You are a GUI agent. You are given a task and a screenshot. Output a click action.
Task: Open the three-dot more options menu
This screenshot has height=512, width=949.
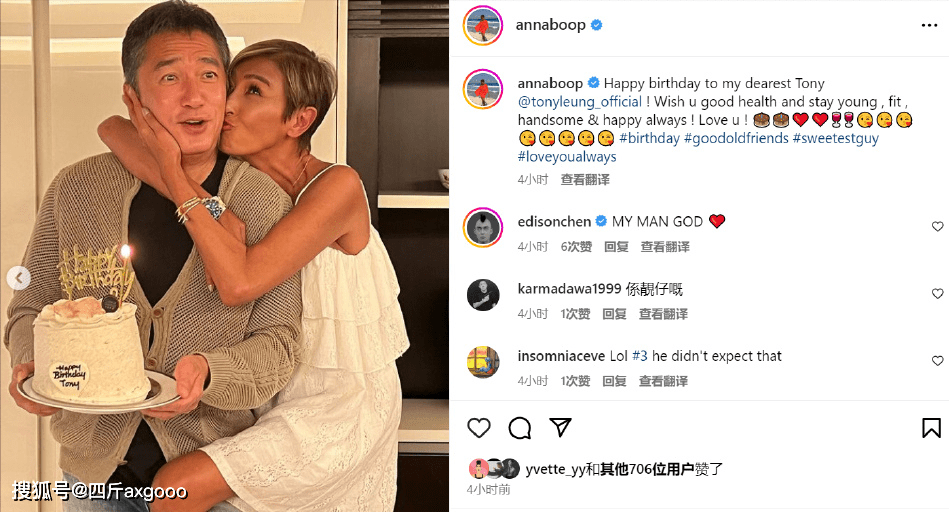[929, 25]
